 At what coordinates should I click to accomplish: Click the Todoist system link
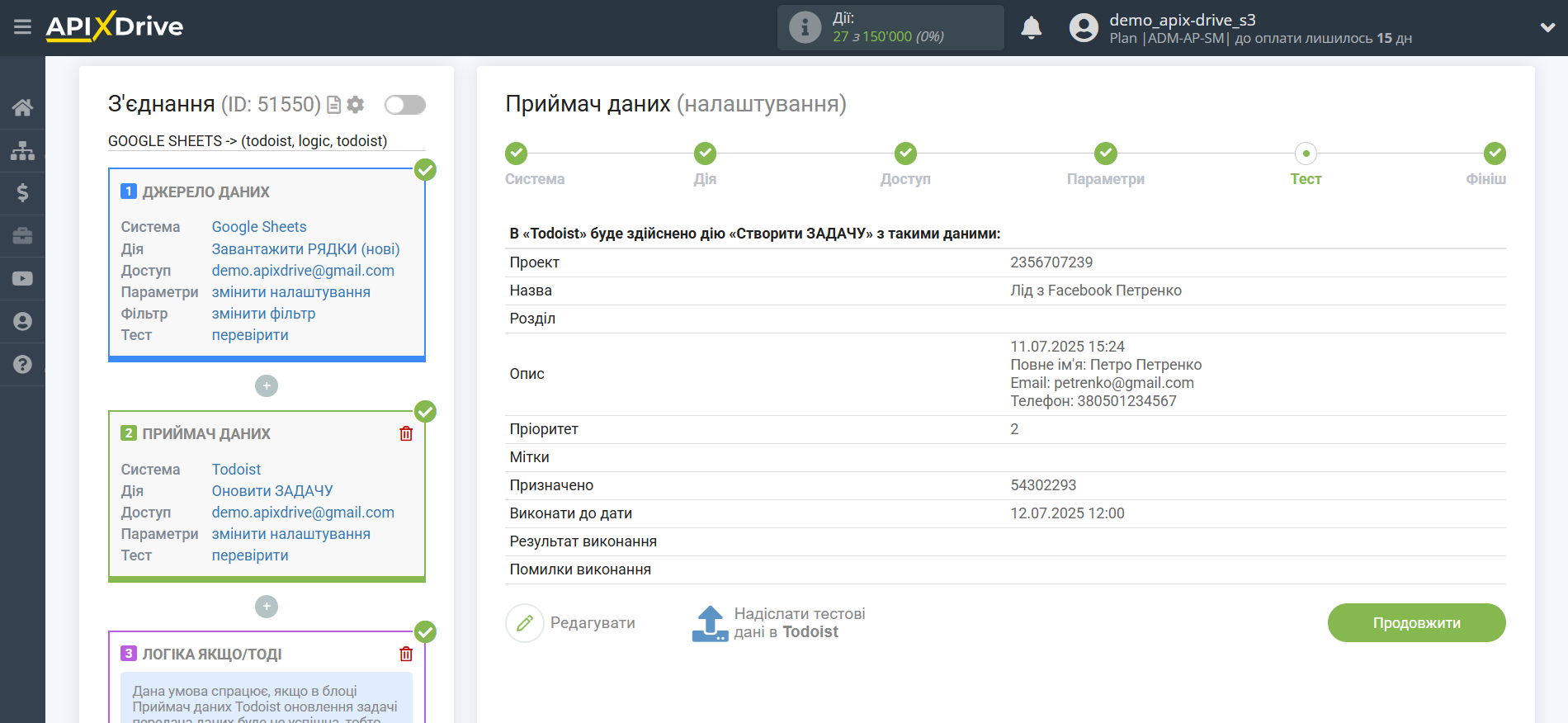[236, 470]
